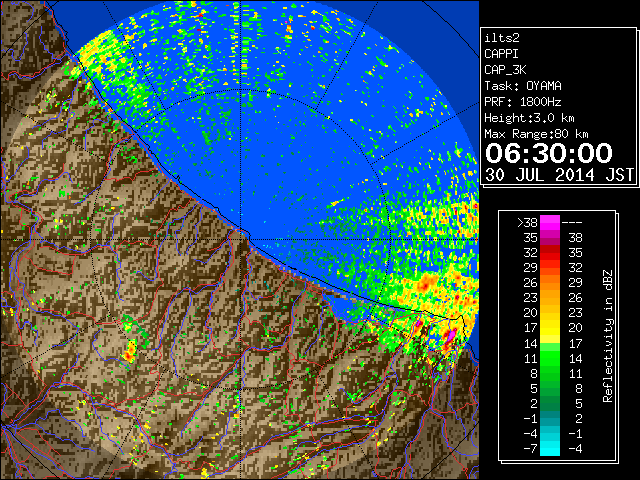Pick the orange 26–29 dBZ color band

(550, 283)
